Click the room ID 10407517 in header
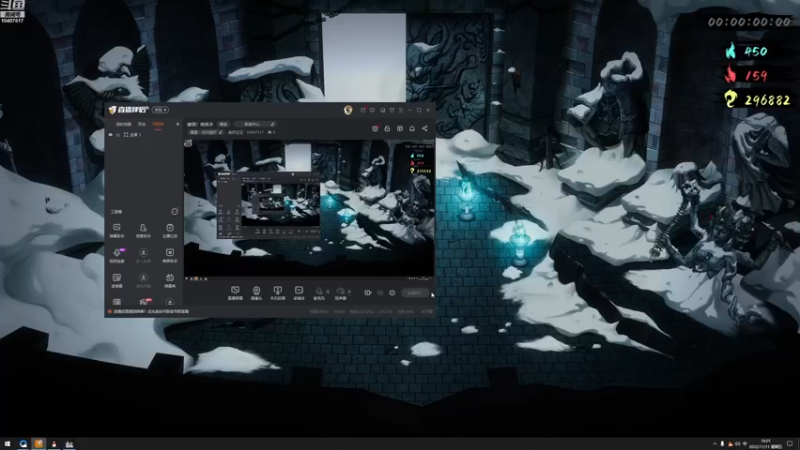Viewport: 800px width, 450px height. click(255, 132)
